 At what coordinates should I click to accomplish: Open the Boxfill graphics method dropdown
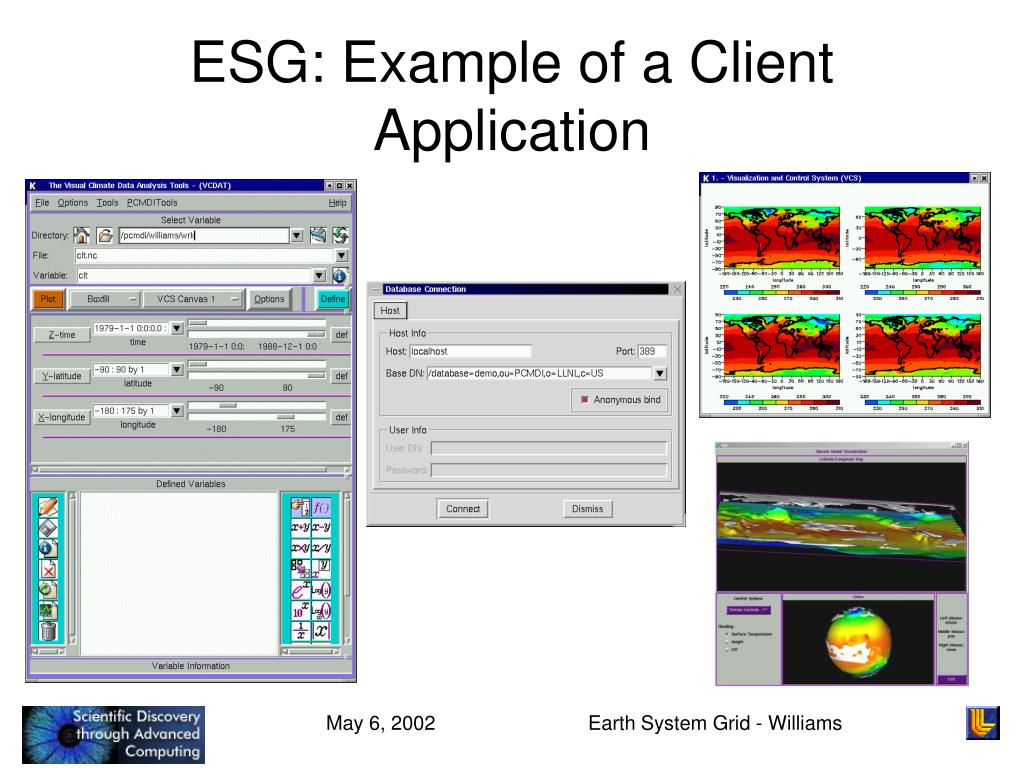pyautogui.click(x=106, y=299)
